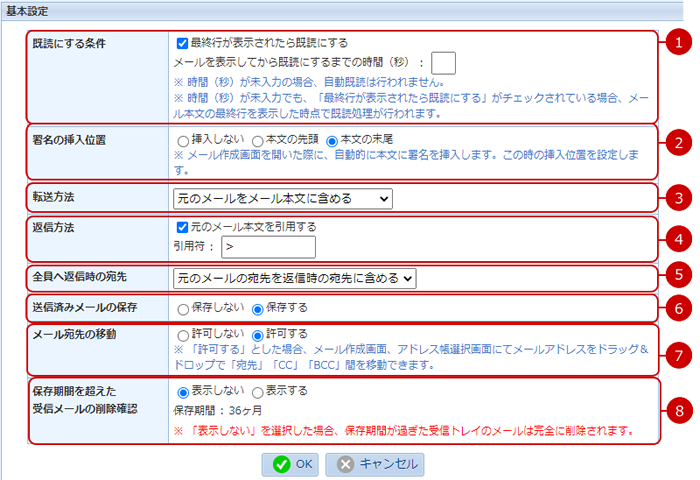The image size is (700, 480).
Task: Click the 引用符 text field
Action: tap(268, 247)
